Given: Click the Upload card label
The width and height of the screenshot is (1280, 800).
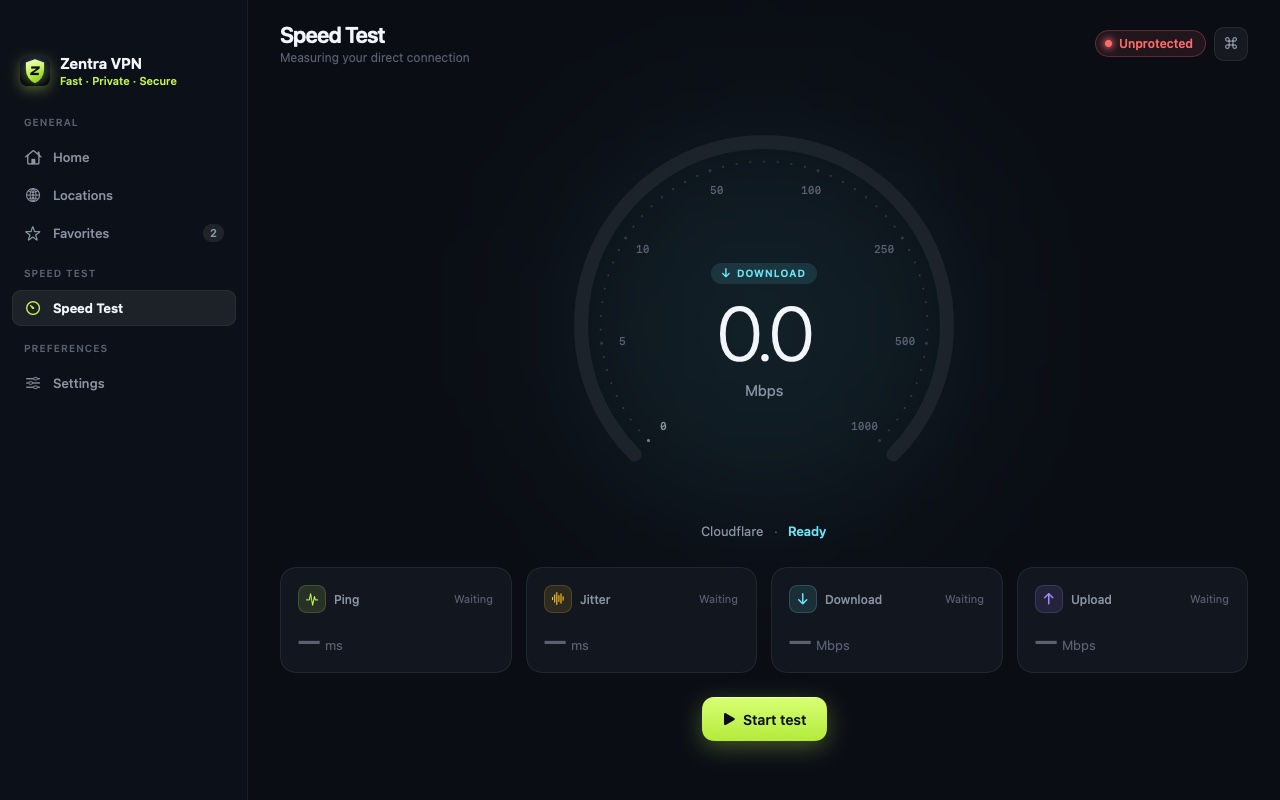Looking at the screenshot, I should pyautogui.click(x=1091, y=599).
